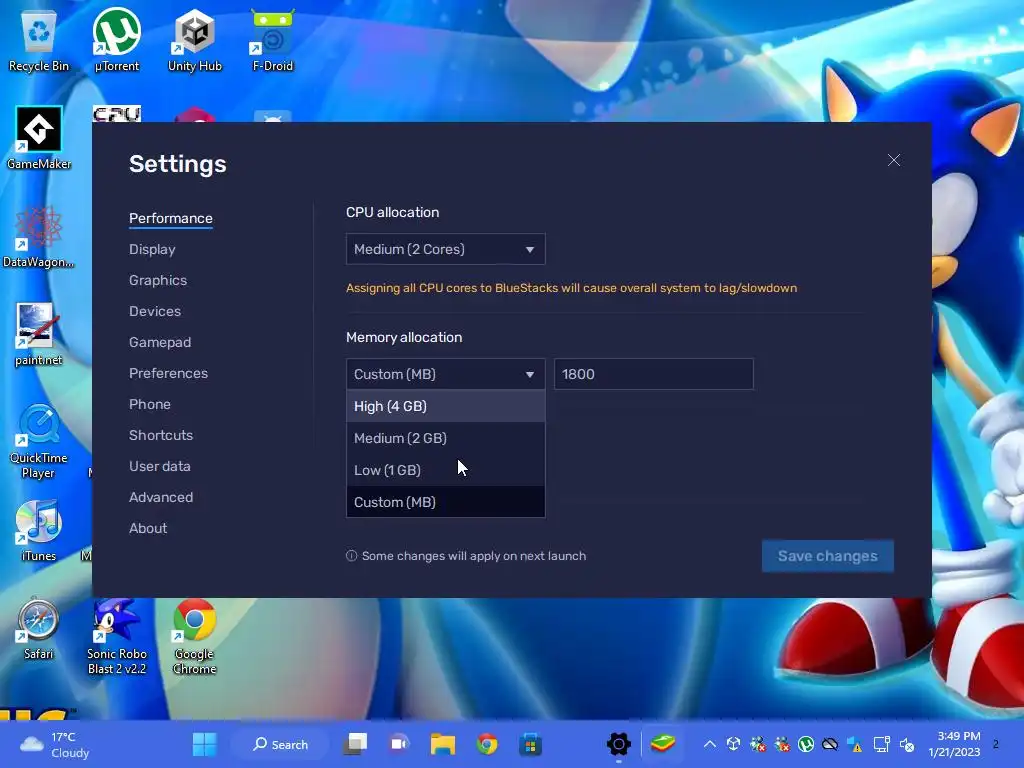Click the muted volume tray icon

[906, 744]
